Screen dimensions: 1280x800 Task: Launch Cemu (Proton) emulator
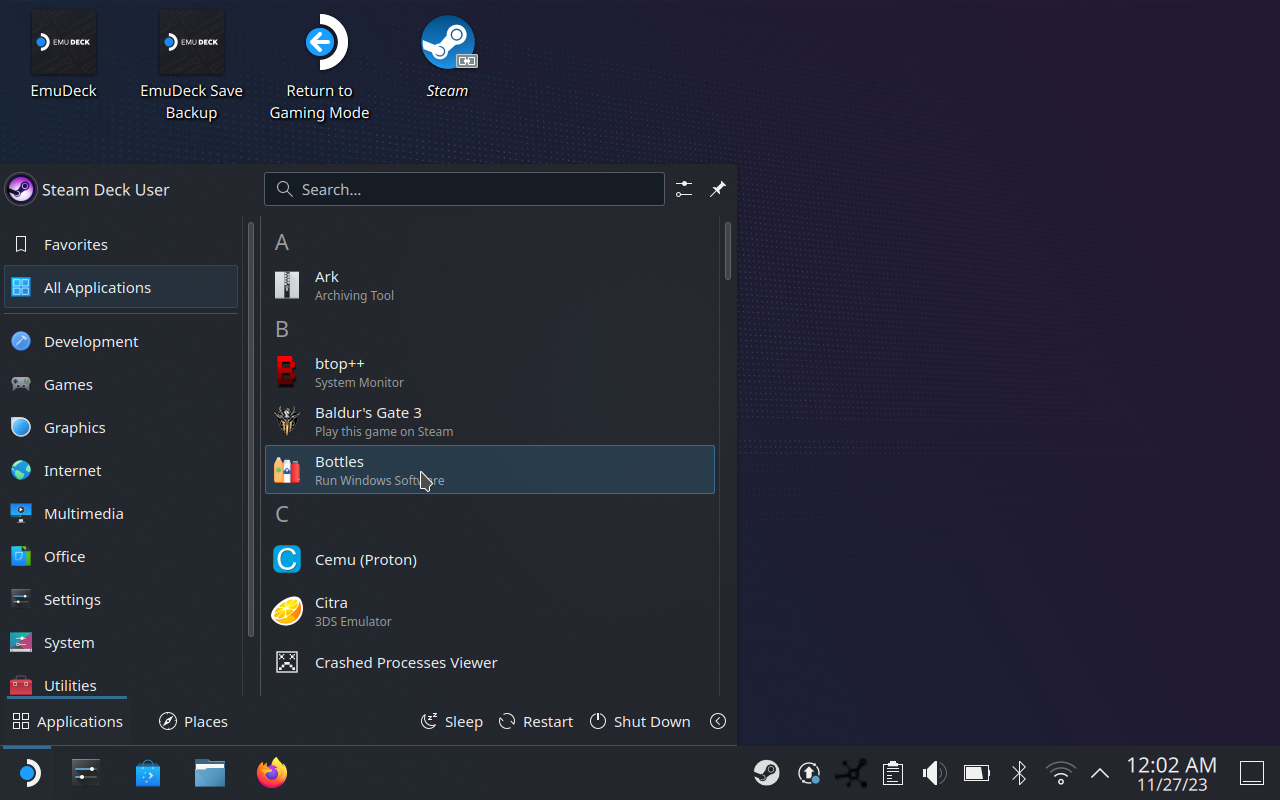coord(490,559)
